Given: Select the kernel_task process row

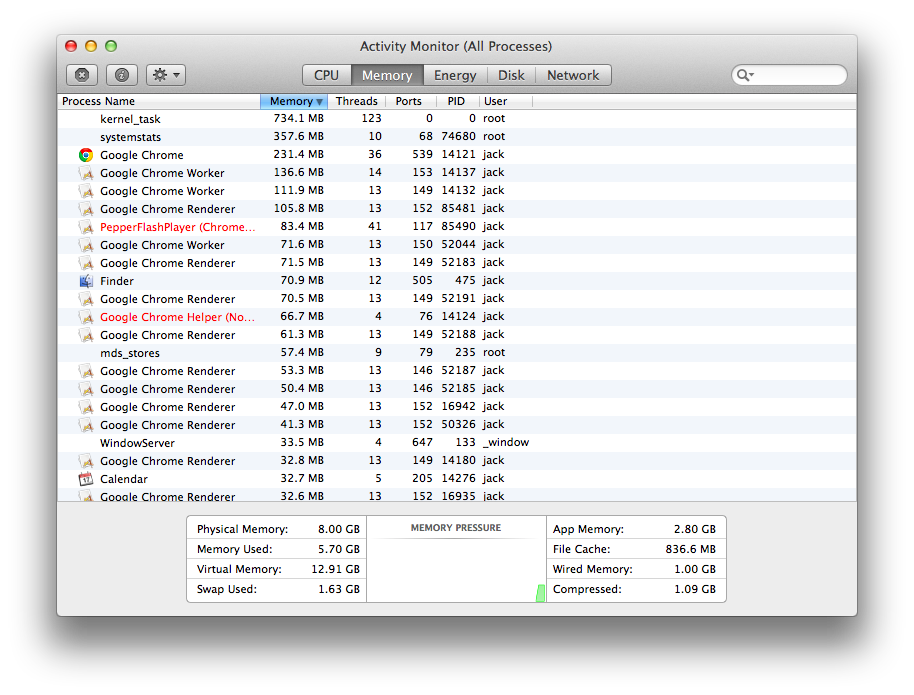Looking at the screenshot, I should pyautogui.click(x=457, y=119).
